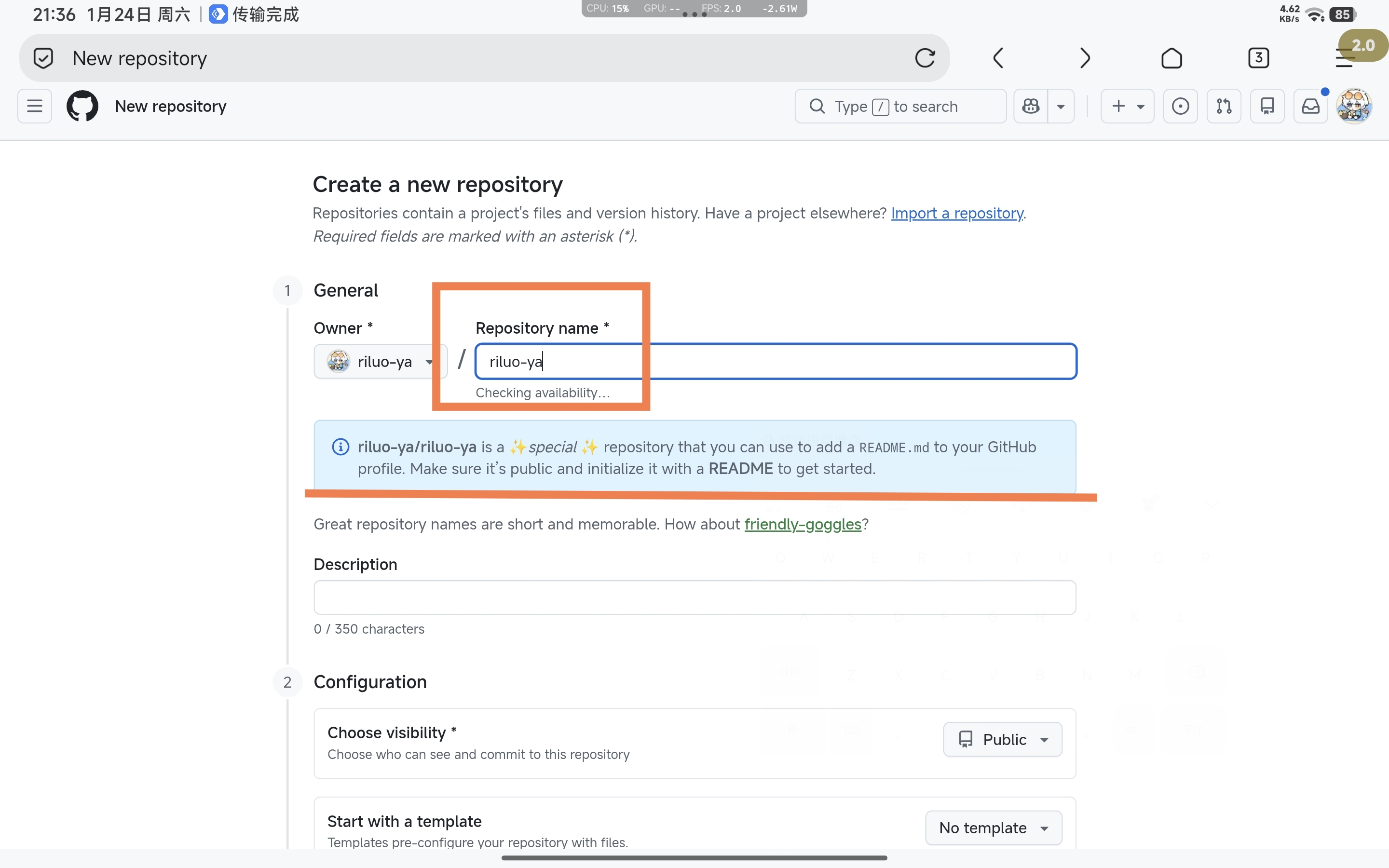
Task: Go forward with browser forward arrow
Action: coord(1084,58)
